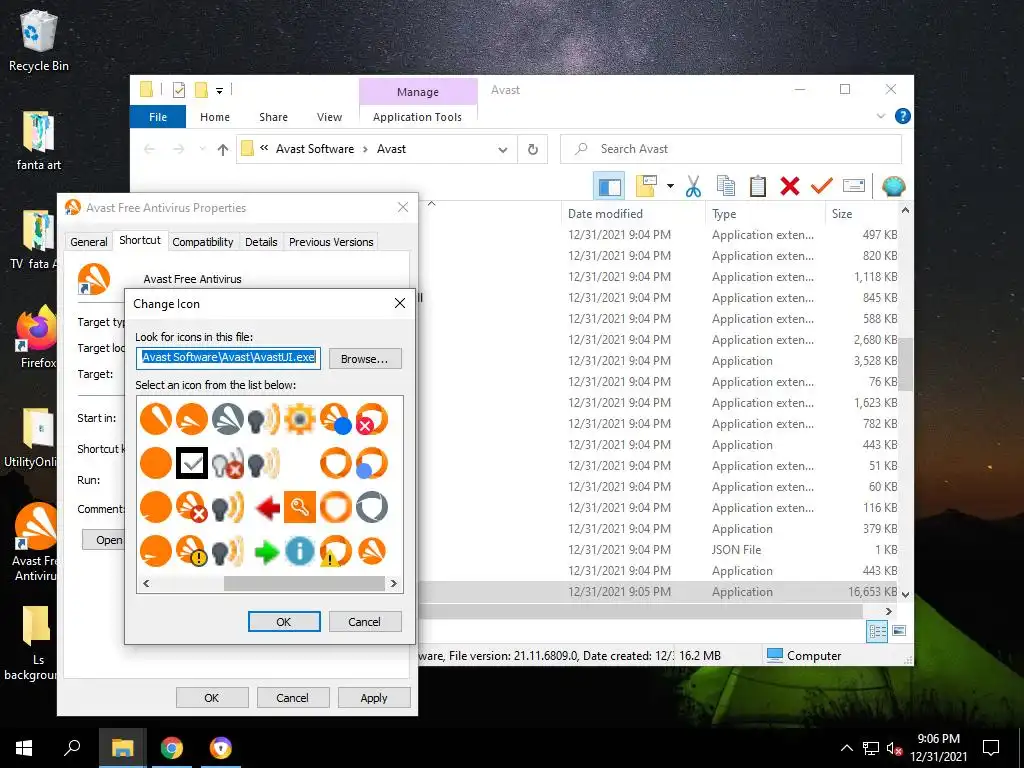Select the row sized 16,653 KB
The height and width of the screenshot is (768, 1024).
660,592
